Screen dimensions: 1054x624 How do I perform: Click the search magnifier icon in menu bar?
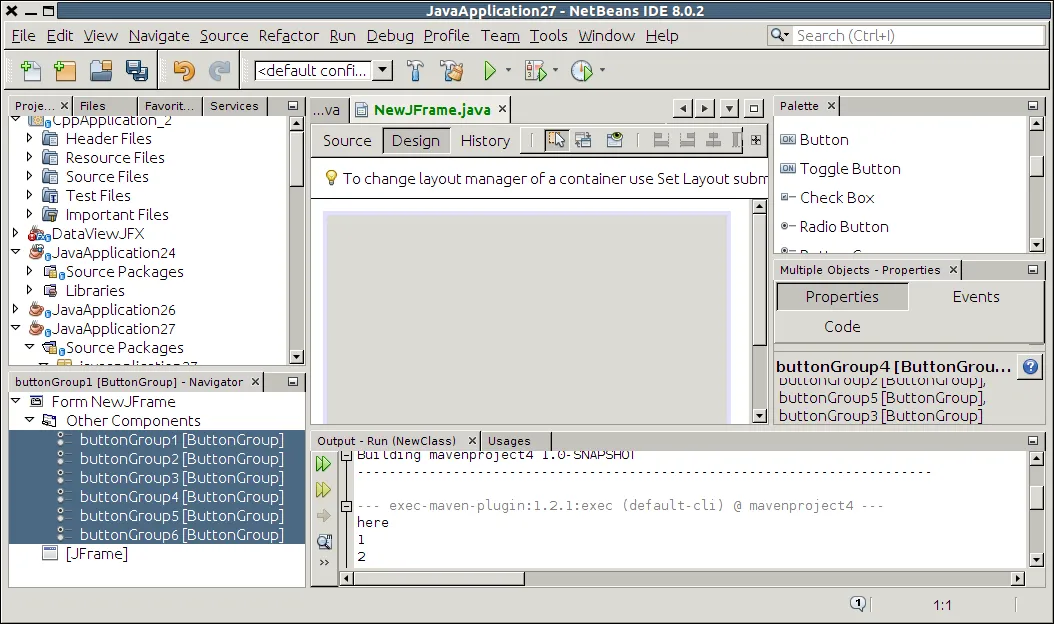779,35
